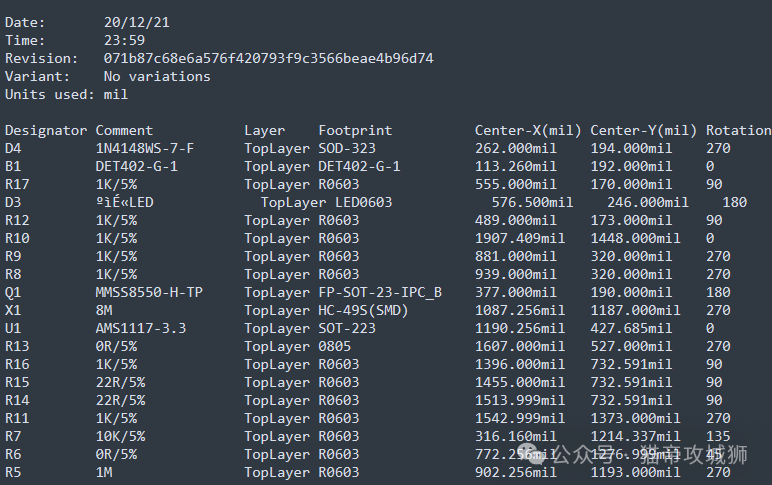Click the SOT-223 footprint entry
The image size is (772, 485).
tap(347, 328)
